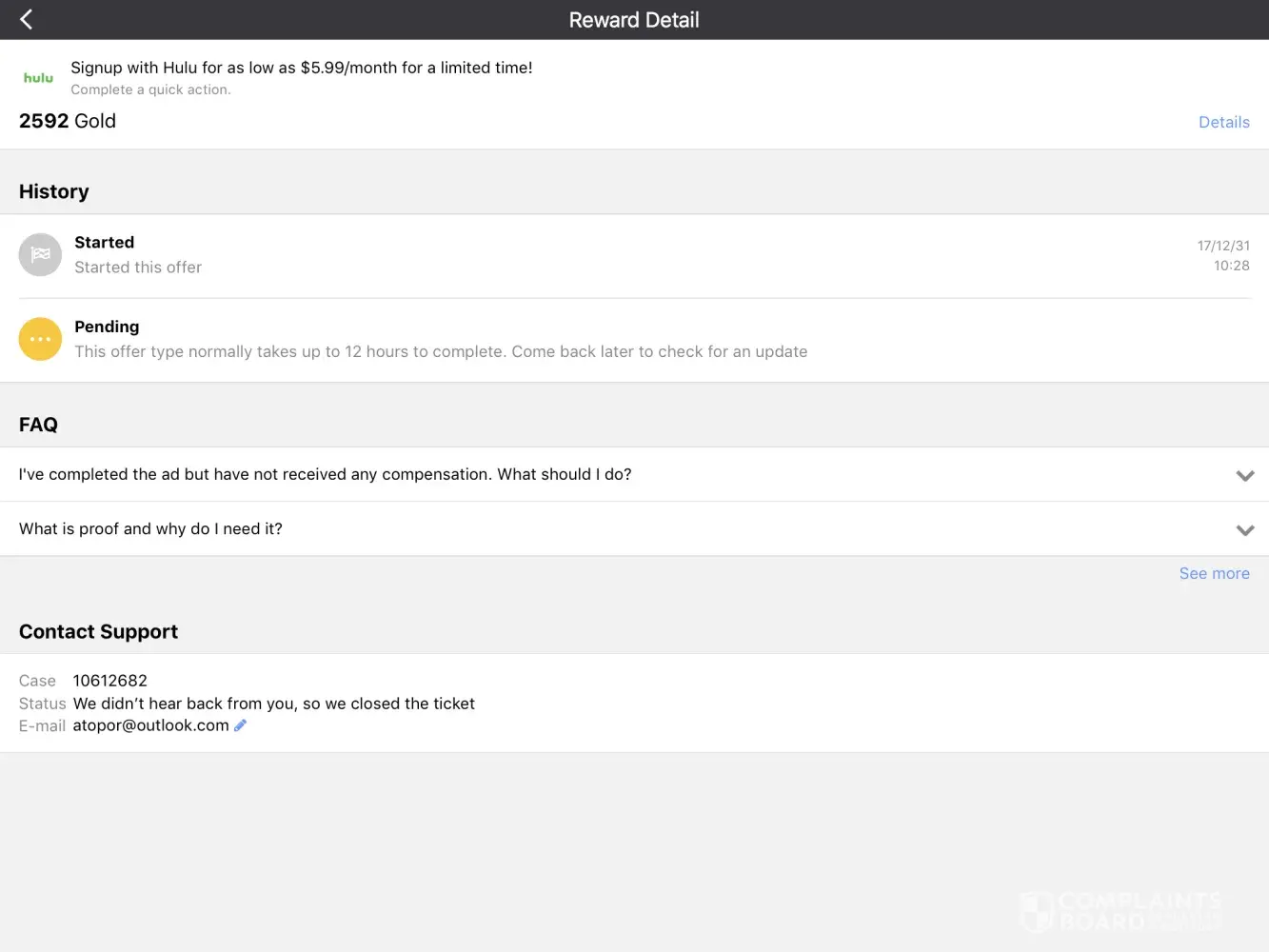Open the Details link
This screenshot has height=952, width=1269.
(1223, 122)
